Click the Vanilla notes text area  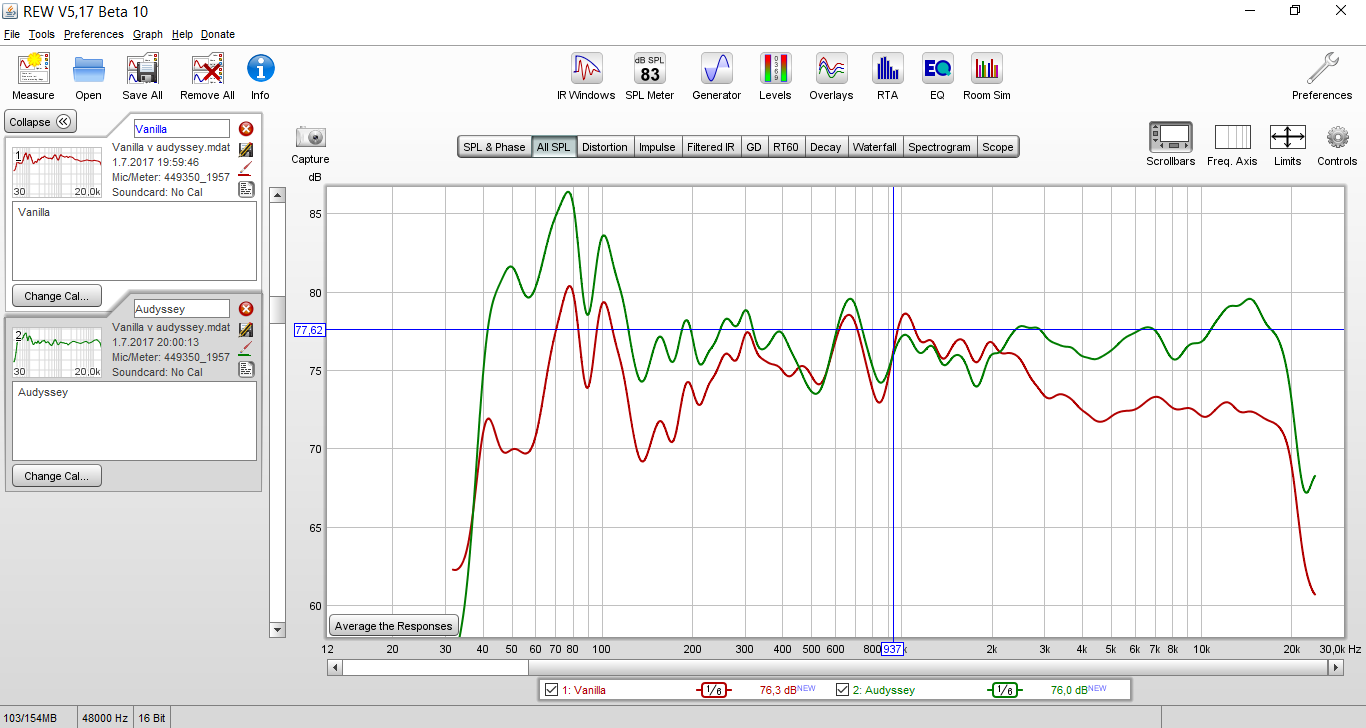coord(134,241)
